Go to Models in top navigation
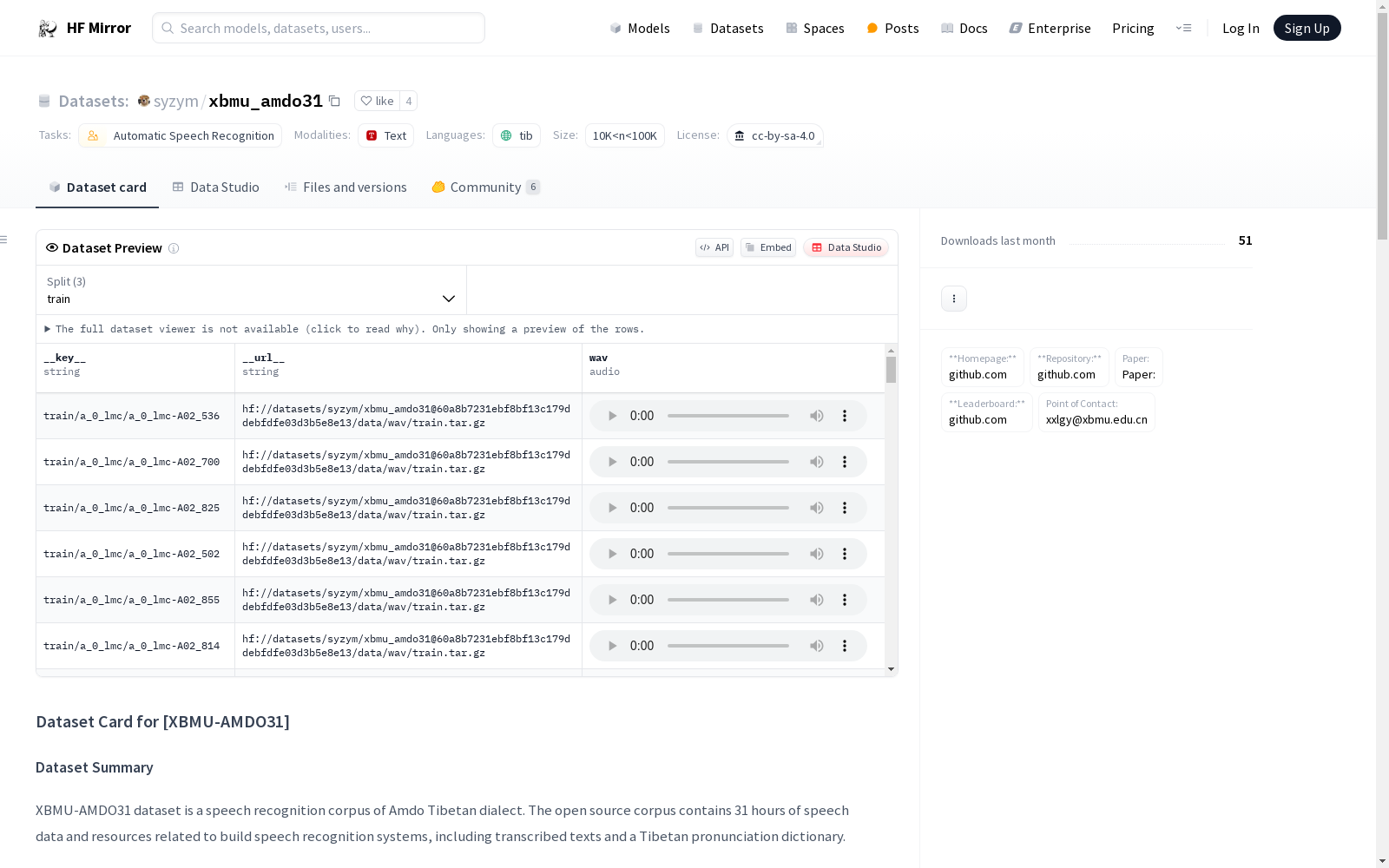The width and height of the screenshot is (1389, 868). tap(640, 28)
